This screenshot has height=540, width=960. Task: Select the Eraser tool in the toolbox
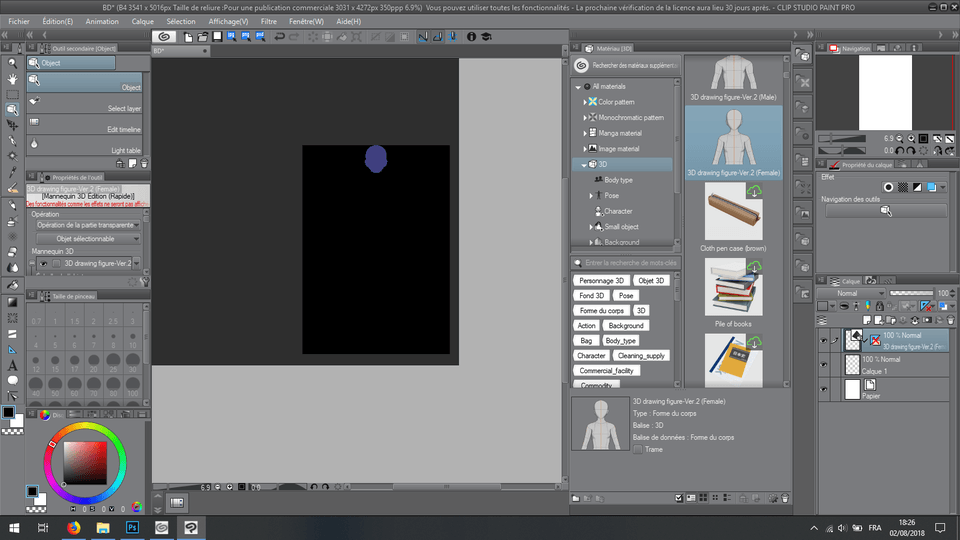coord(12,252)
